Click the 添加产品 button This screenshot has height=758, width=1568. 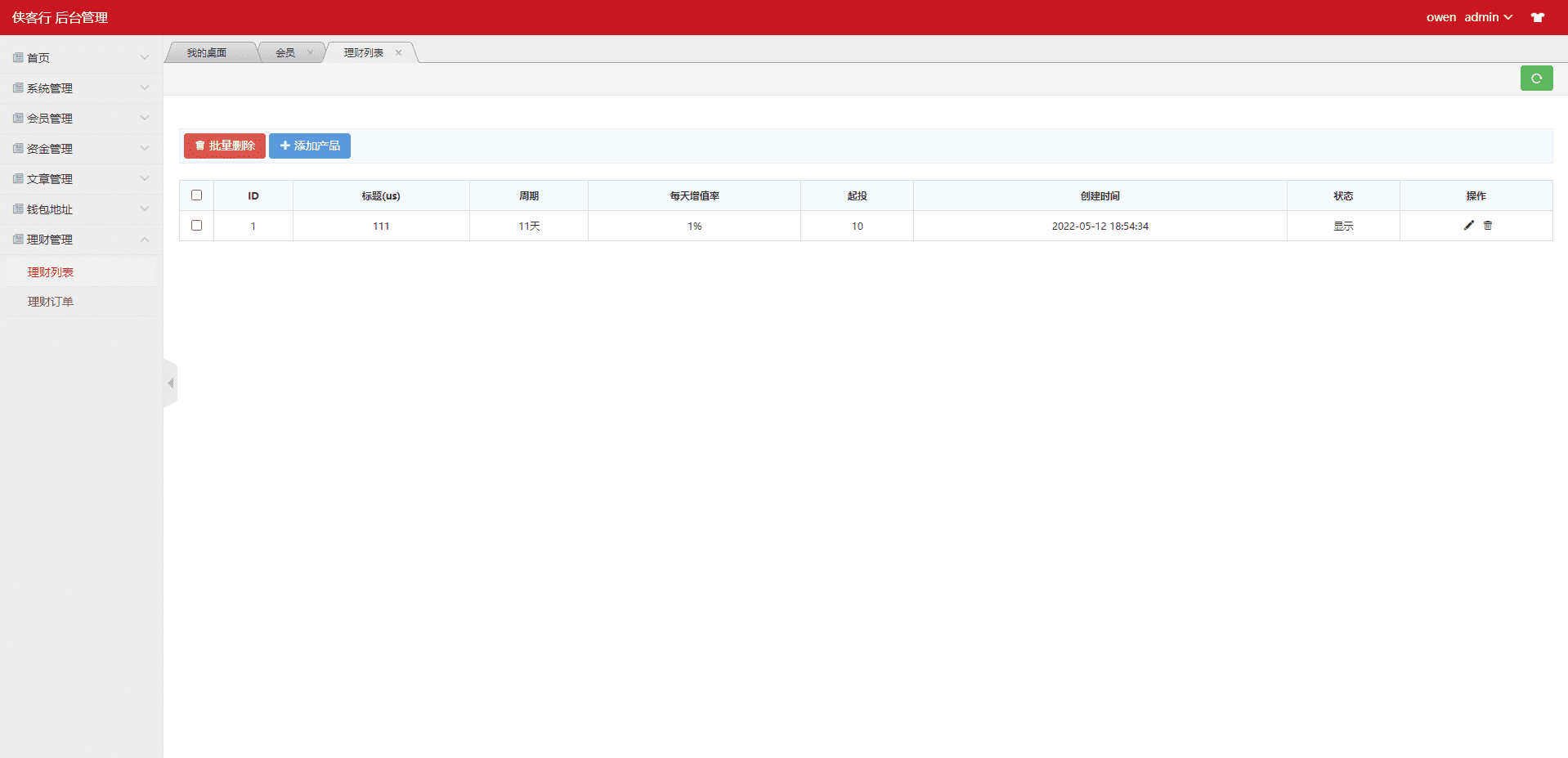(x=310, y=146)
